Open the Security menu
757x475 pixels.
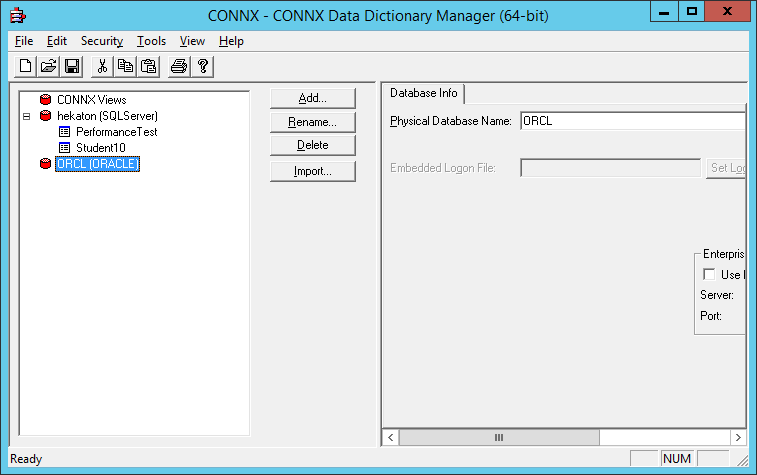102,41
